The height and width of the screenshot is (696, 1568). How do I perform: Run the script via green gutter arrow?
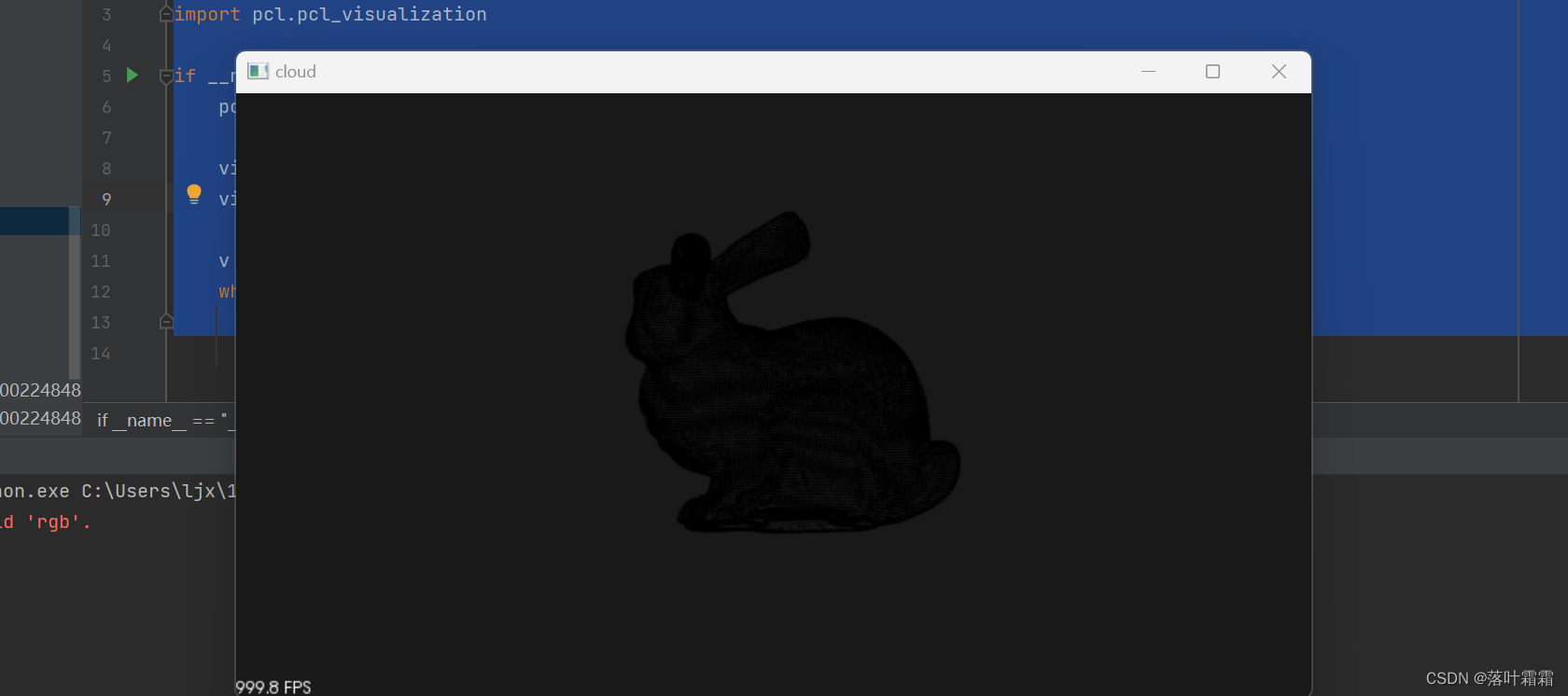pos(133,75)
